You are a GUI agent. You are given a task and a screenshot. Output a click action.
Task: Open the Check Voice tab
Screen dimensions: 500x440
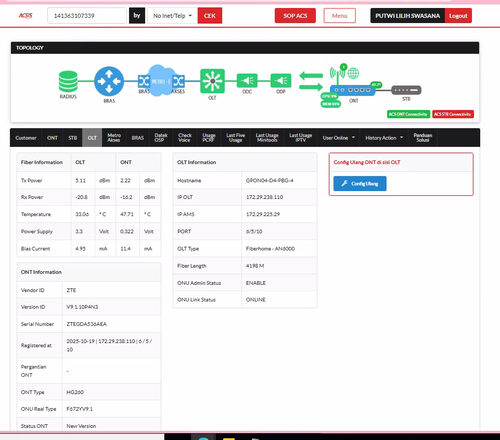(185, 138)
